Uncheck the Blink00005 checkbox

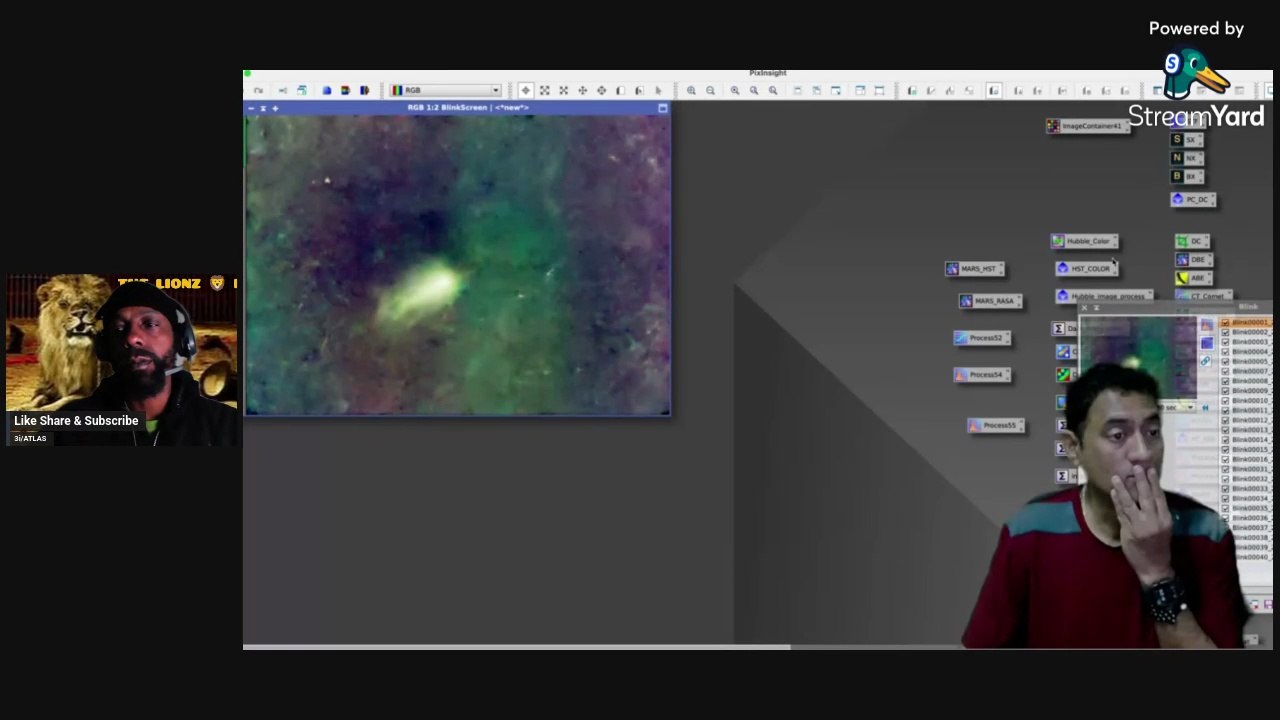[1225, 362]
